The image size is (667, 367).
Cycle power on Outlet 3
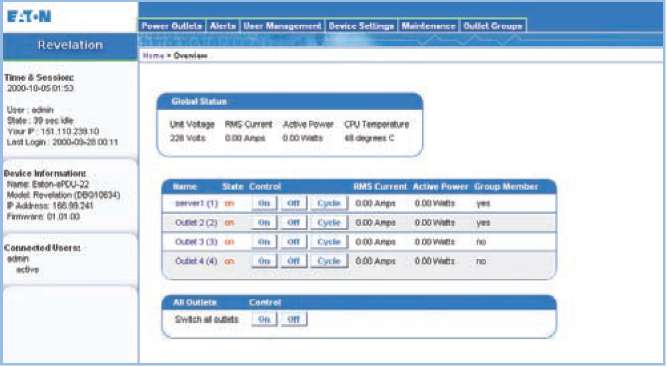[329, 242]
